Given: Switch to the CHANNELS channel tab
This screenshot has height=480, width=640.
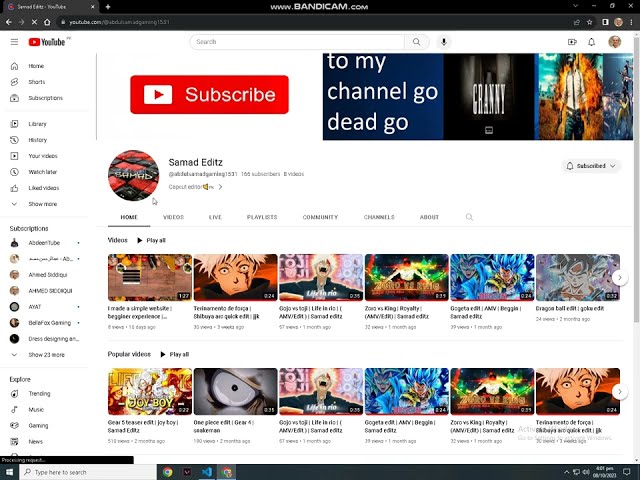Looking at the screenshot, I should point(379,217).
